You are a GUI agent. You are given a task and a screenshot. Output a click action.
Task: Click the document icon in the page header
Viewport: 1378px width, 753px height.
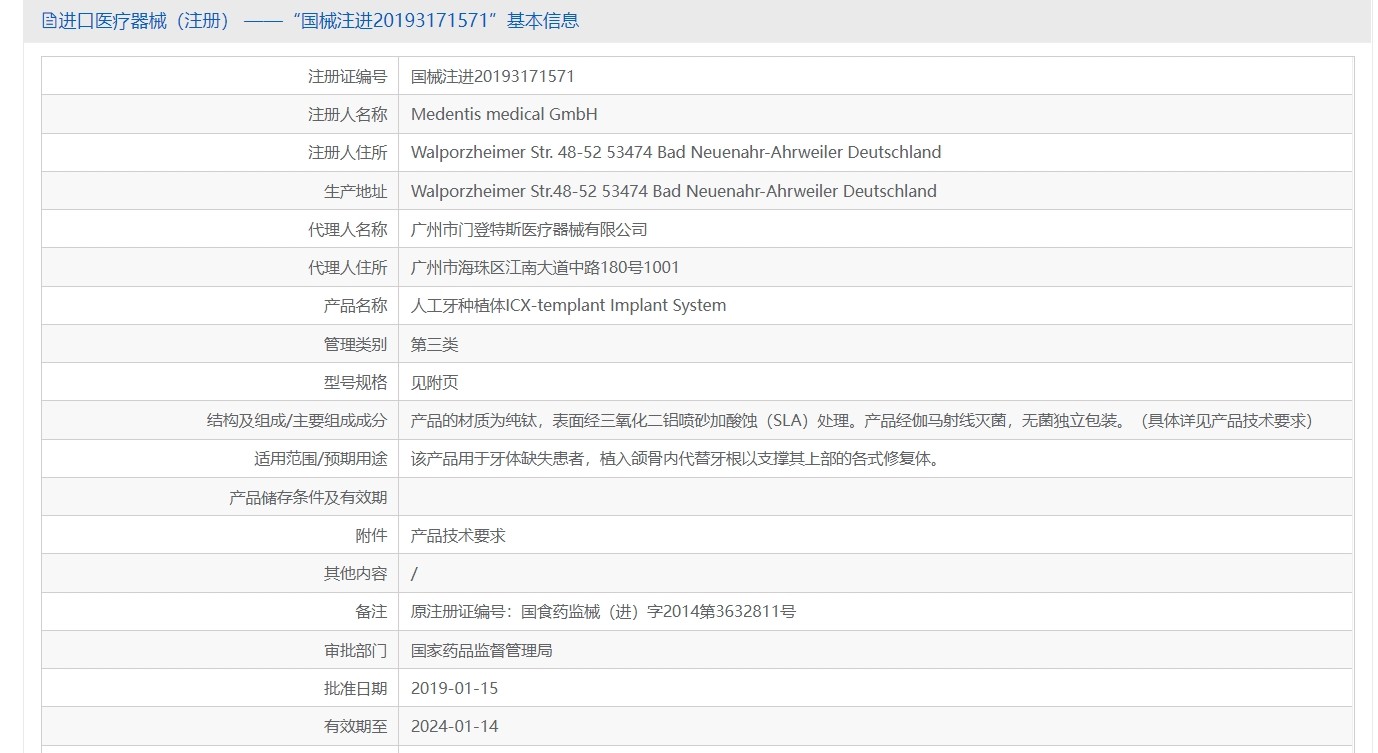(49, 21)
